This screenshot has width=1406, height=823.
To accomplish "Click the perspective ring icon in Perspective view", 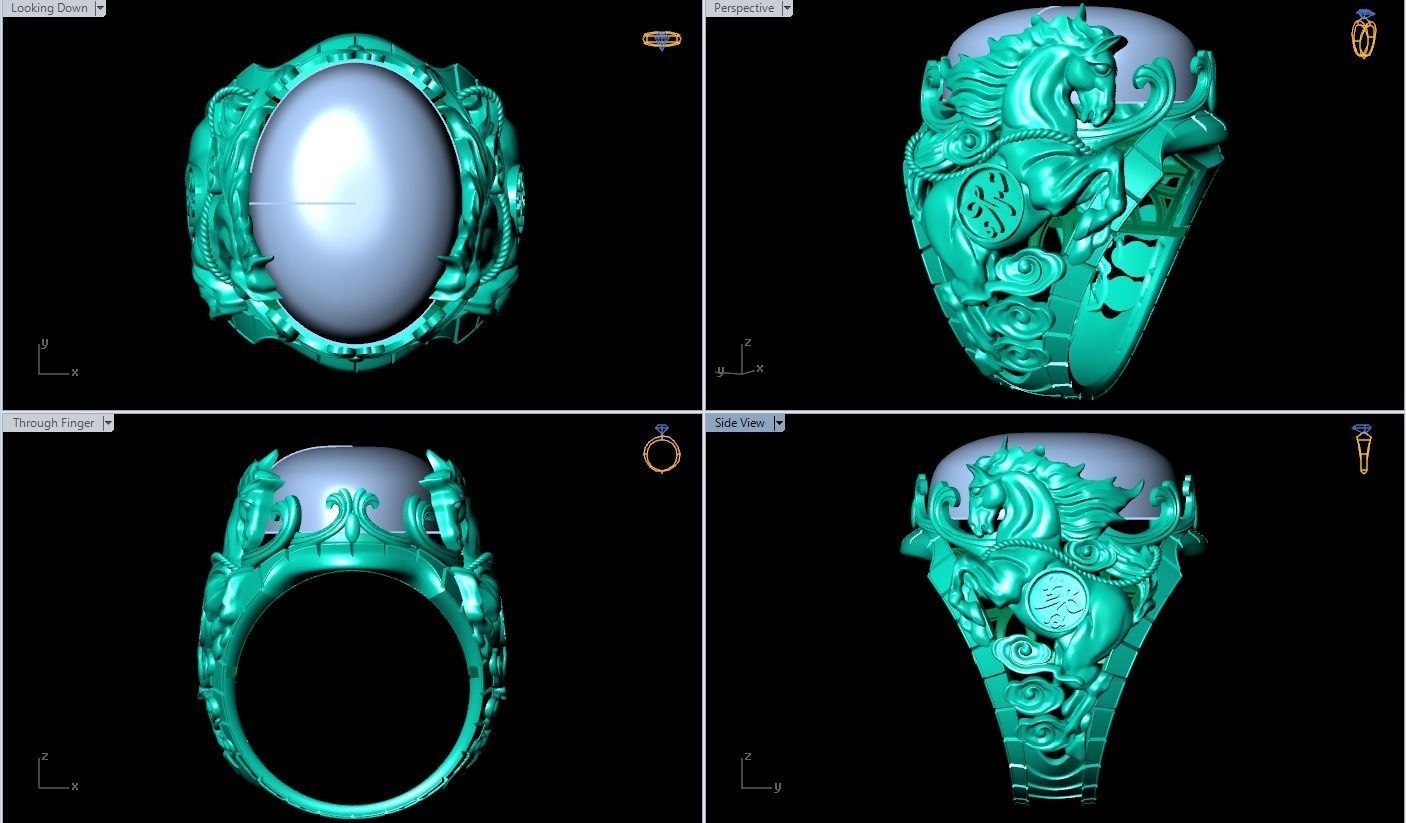I will pos(1364,34).
